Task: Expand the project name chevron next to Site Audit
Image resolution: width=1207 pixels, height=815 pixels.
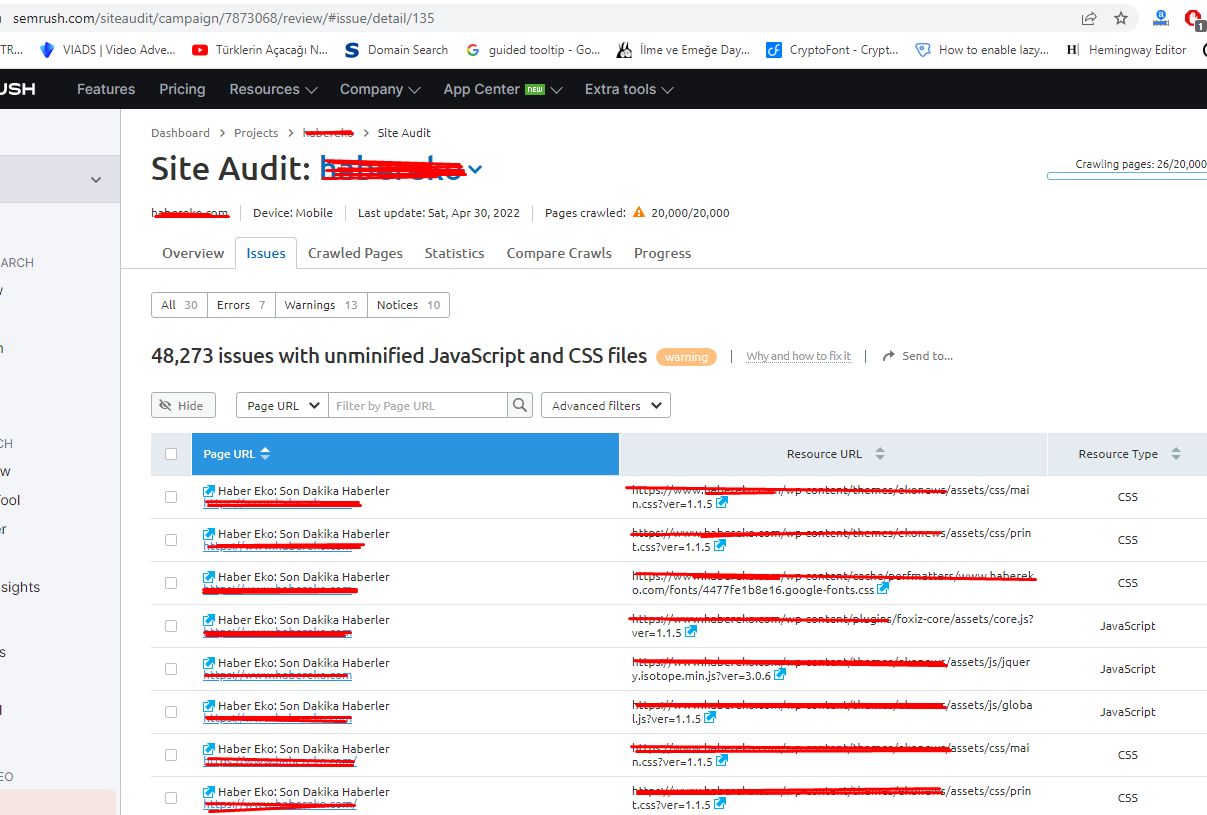Action: click(x=476, y=169)
